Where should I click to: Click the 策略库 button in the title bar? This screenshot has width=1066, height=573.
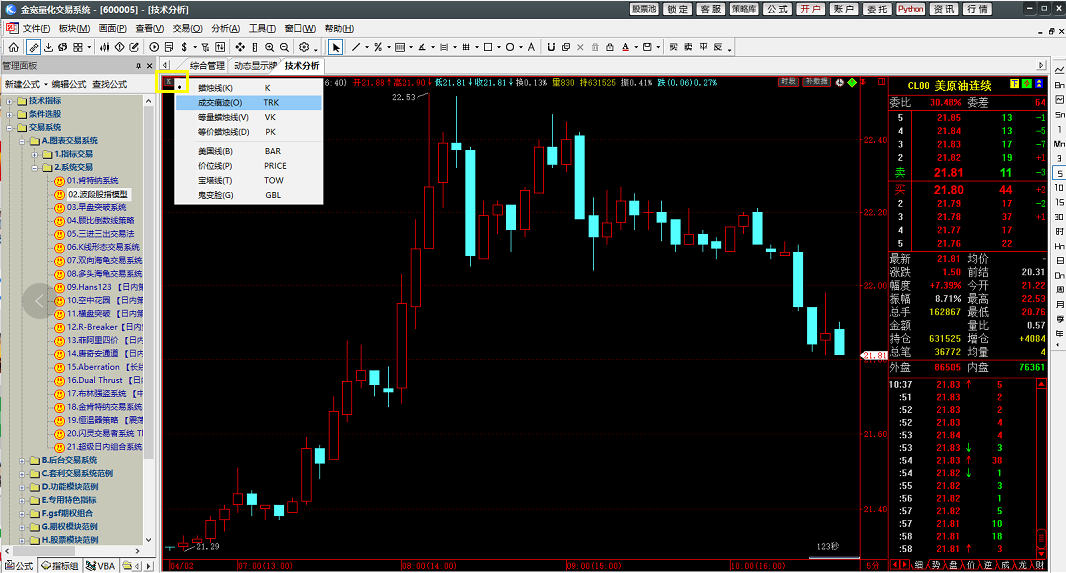(744, 9)
